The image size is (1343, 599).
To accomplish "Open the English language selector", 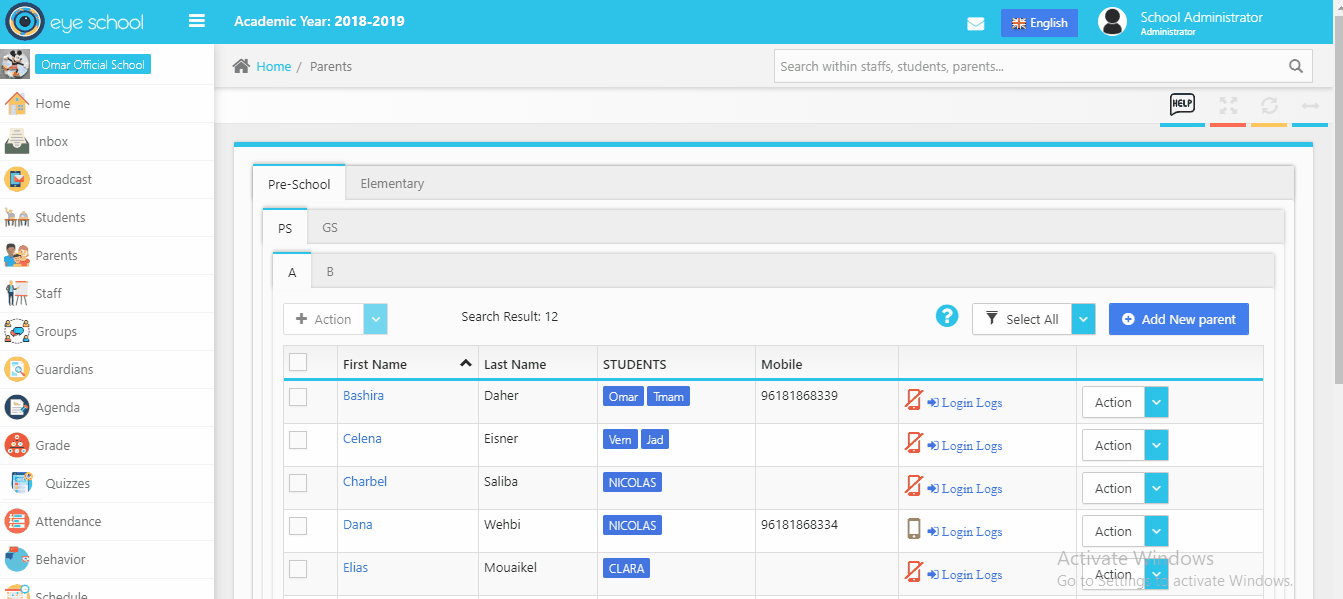I will pos(1039,23).
